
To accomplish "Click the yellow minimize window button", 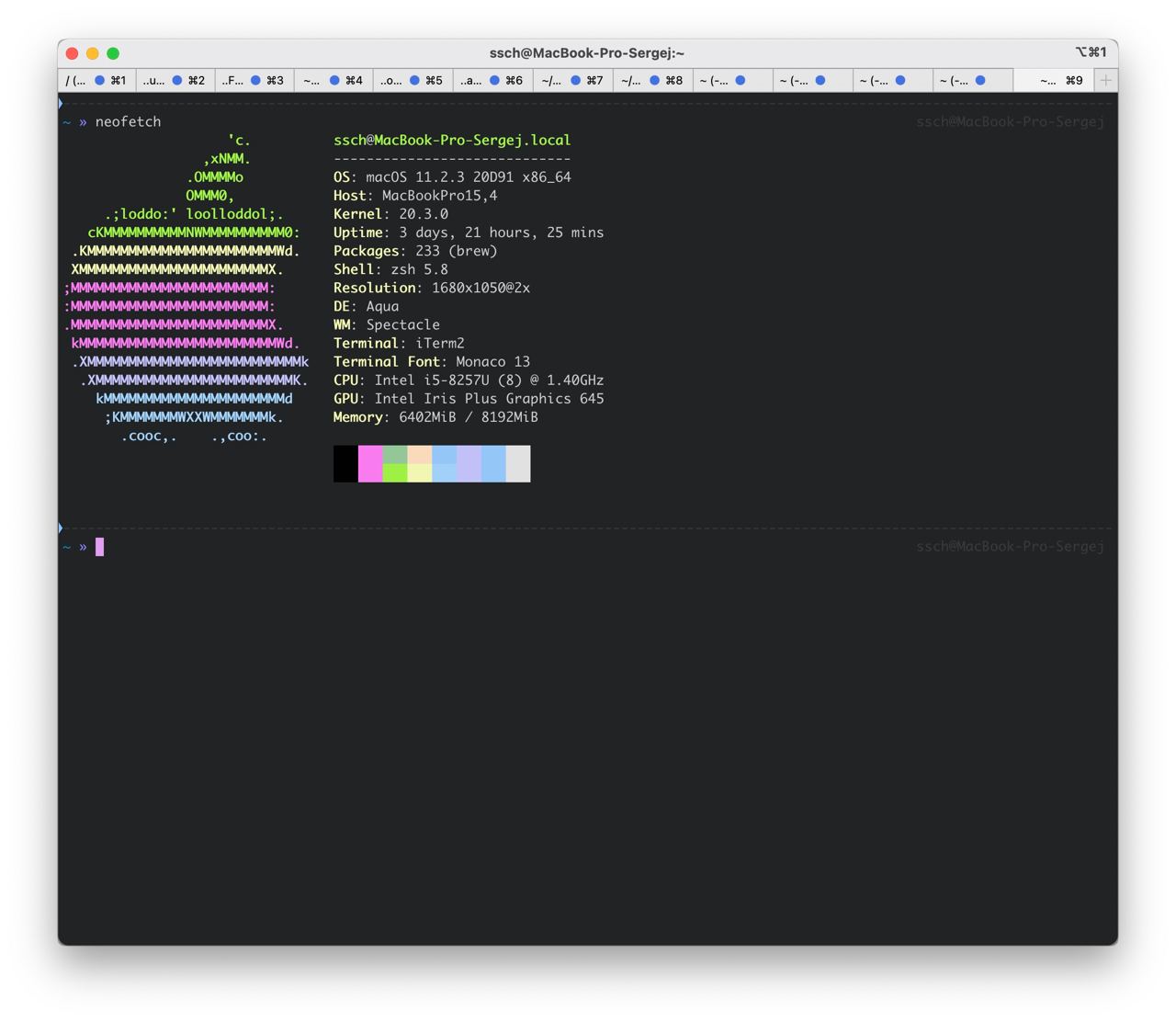I will 93,53.
